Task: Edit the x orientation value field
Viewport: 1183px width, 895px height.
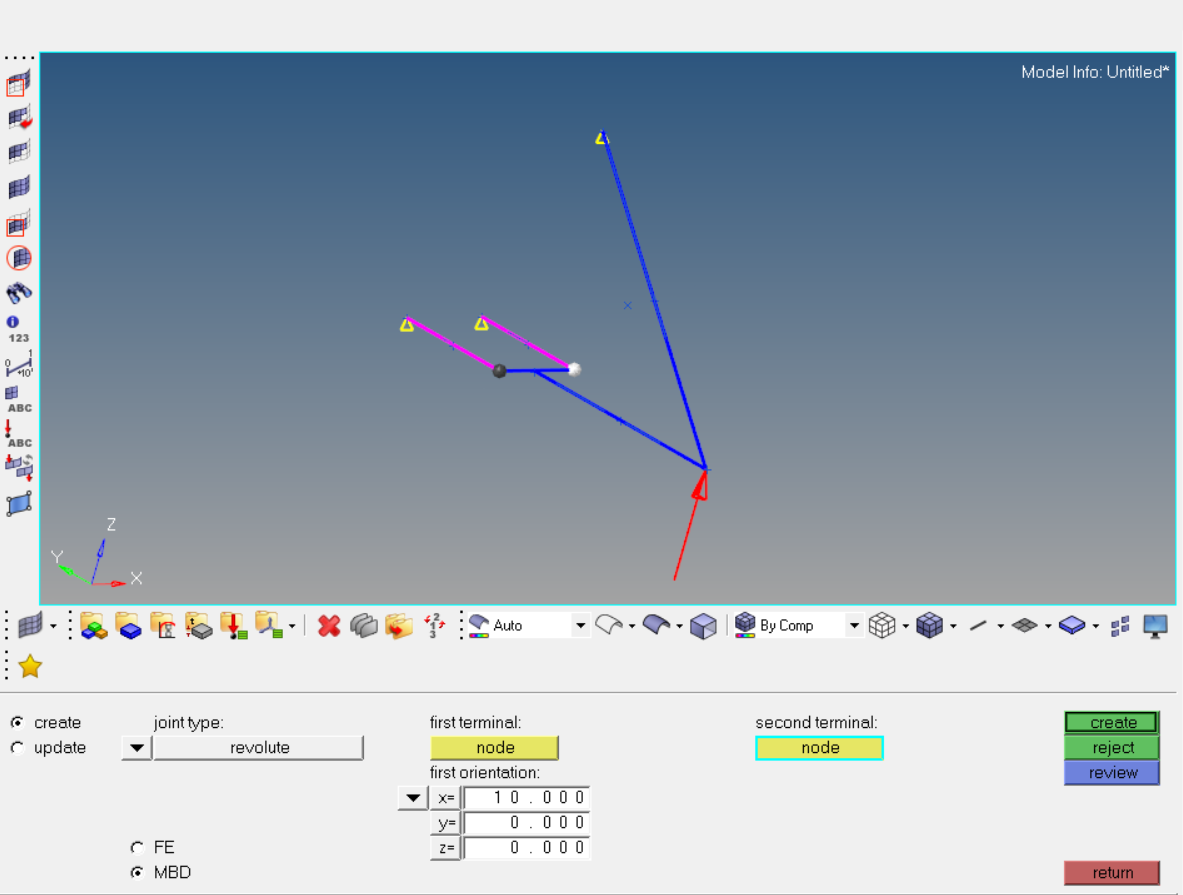Action: click(x=527, y=797)
